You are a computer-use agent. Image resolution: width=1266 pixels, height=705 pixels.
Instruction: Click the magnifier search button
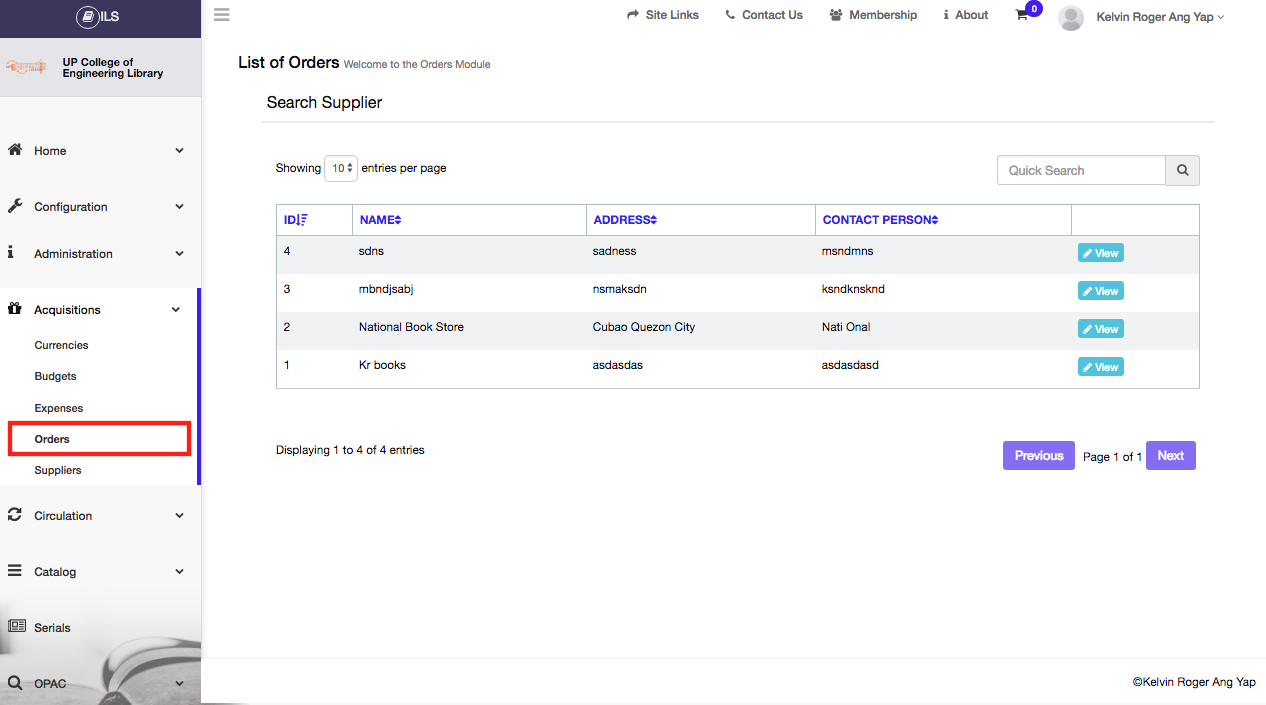tap(1182, 170)
